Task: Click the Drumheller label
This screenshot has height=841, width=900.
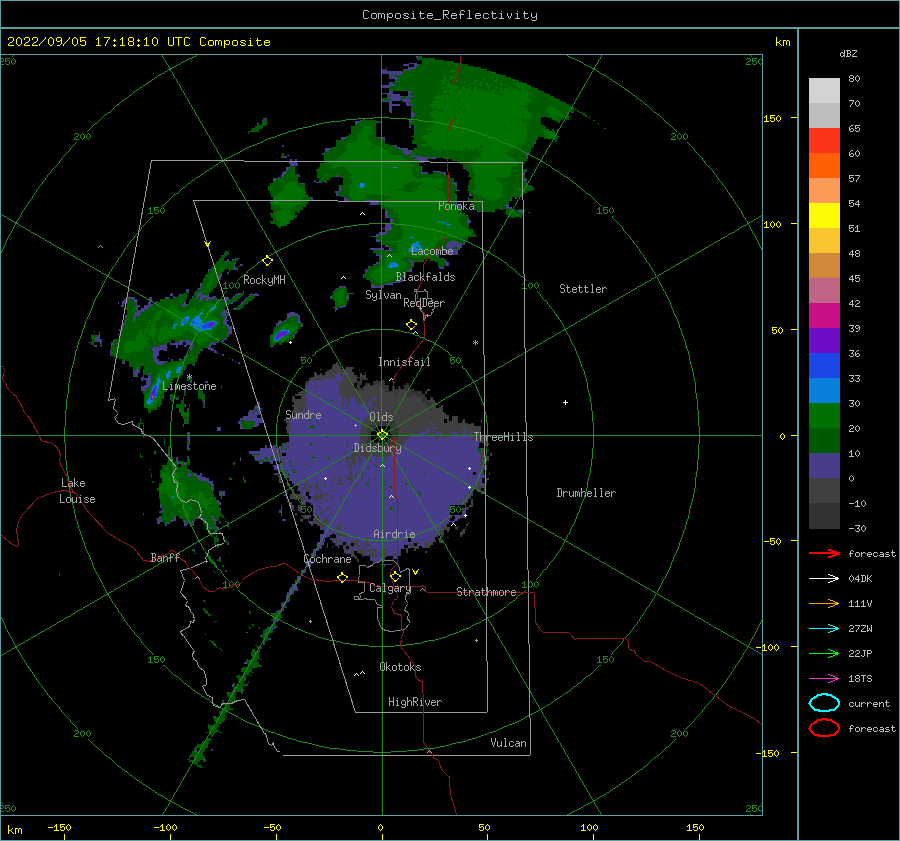Action: (586, 493)
